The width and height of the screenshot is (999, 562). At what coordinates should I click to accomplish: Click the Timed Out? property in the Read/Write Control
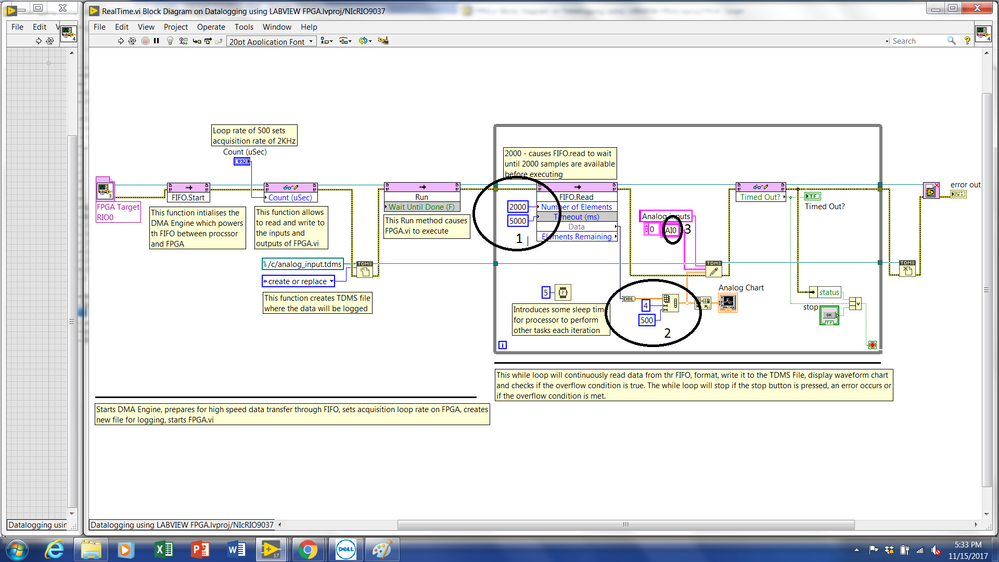[761, 197]
